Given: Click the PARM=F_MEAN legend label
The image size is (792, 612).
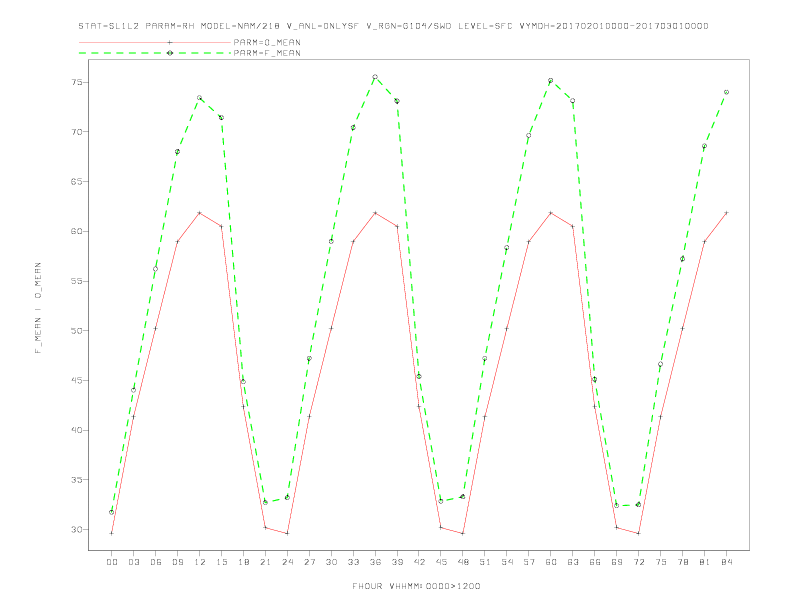Looking at the screenshot, I should point(267,53).
